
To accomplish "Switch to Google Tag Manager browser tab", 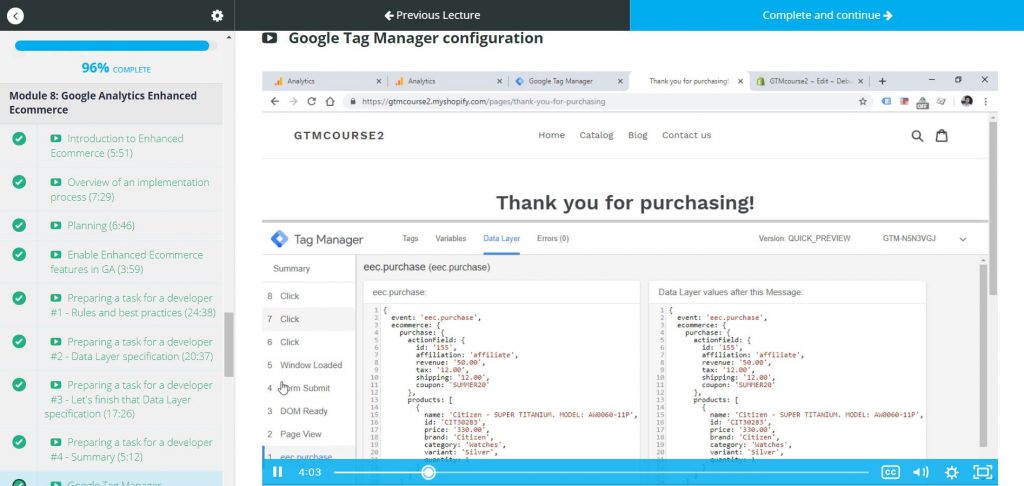I will click(x=568, y=81).
